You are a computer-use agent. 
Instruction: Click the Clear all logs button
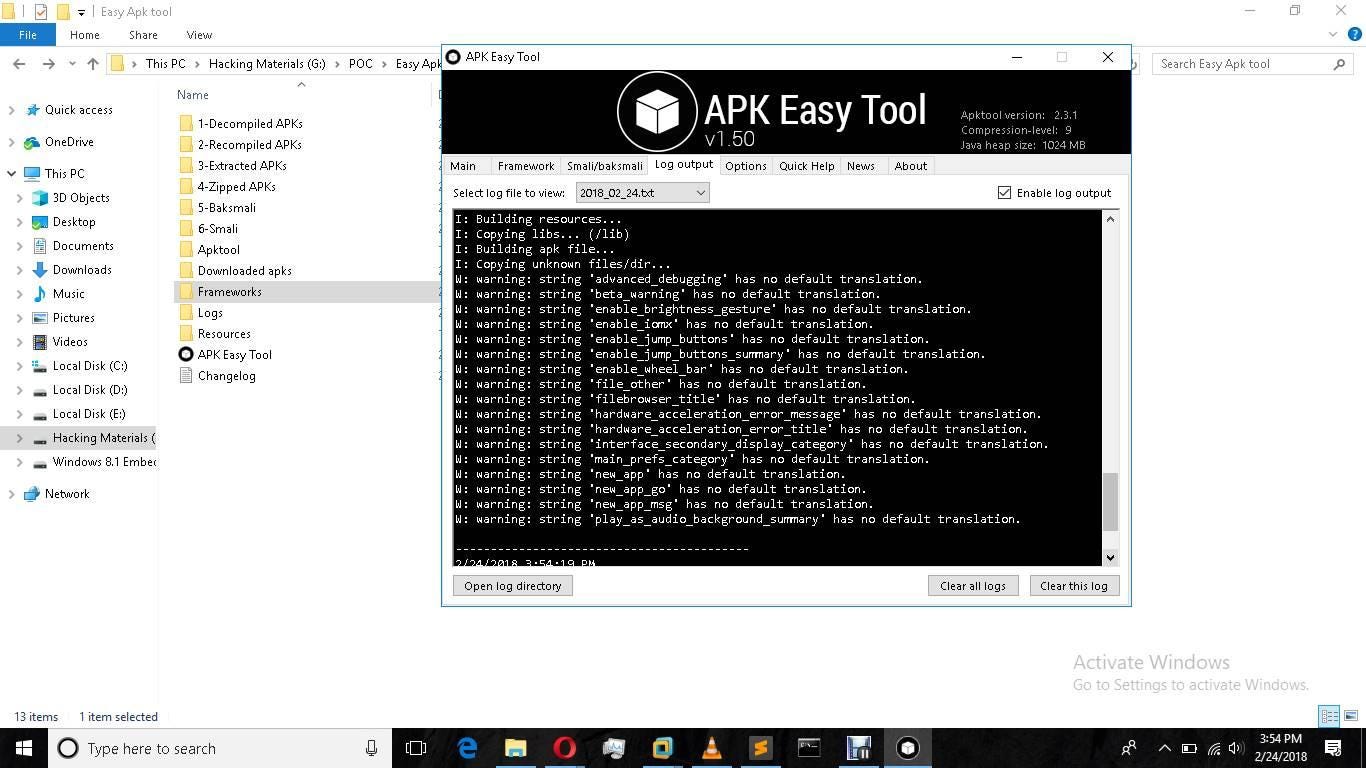[x=973, y=586]
